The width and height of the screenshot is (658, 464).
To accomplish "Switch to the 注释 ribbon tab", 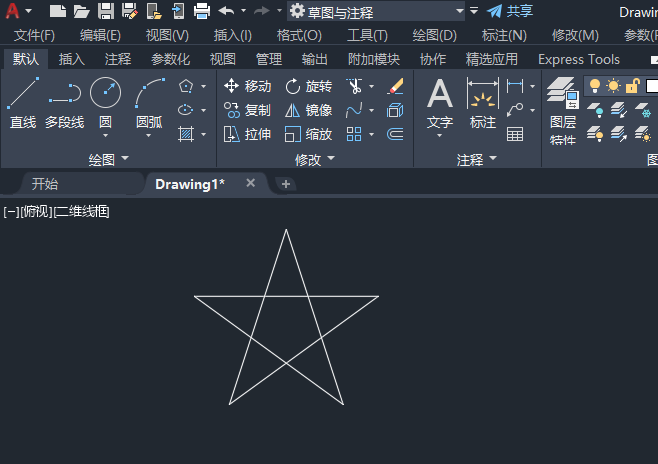I will point(118,59).
